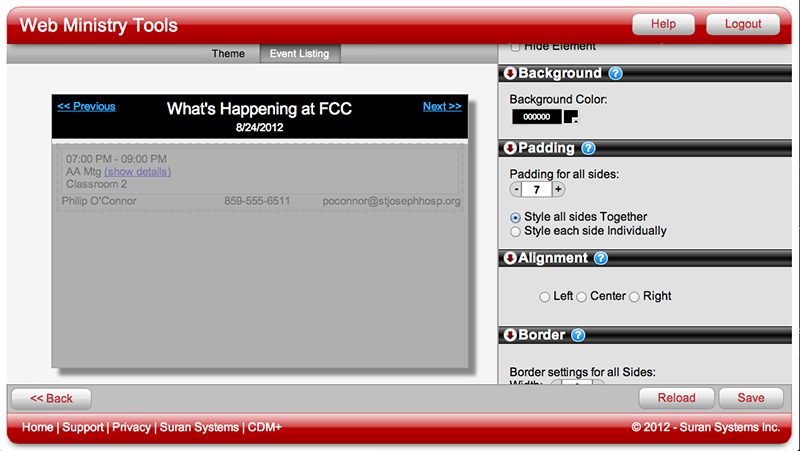
Task: Tick the Hide Element checkbox
Action: [515, 47]
